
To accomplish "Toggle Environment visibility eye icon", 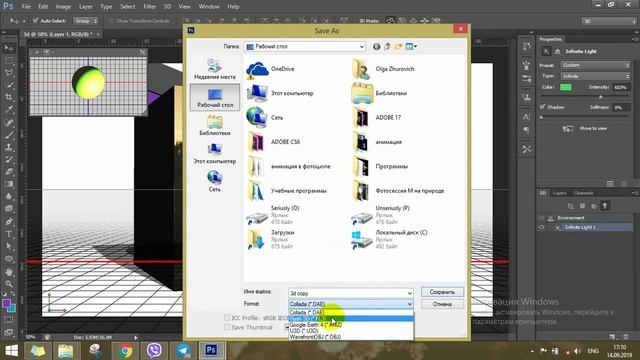I will (x=542, y=218).
